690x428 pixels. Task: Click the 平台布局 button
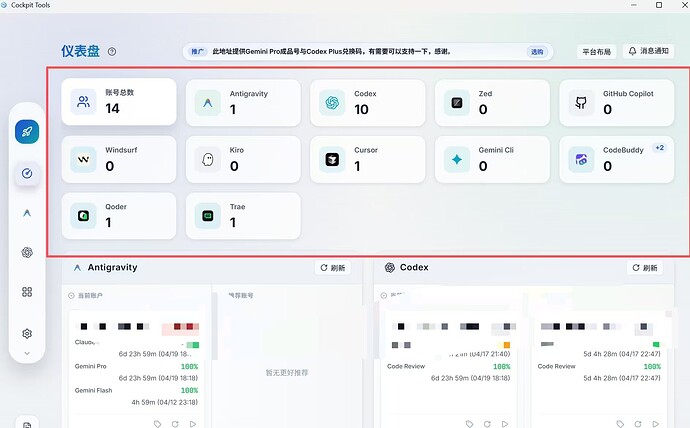(x=596, y=51)
